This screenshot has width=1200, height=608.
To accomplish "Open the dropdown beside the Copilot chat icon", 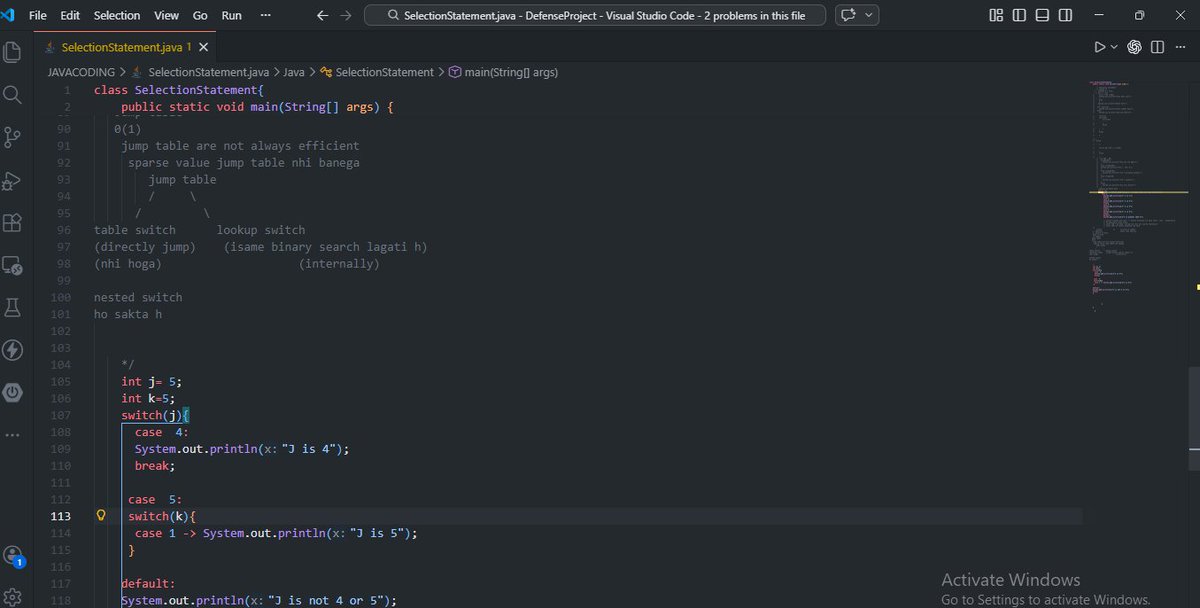I will click(870, 15).
